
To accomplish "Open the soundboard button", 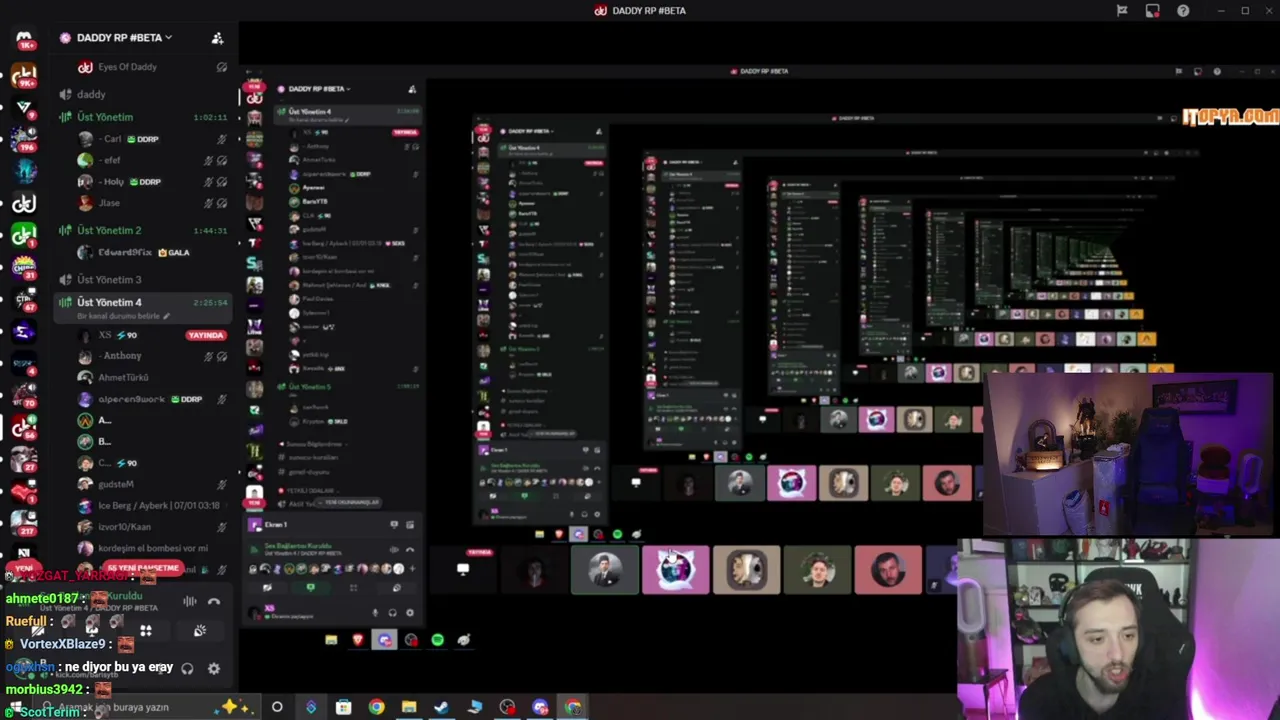I will [200, 630].
